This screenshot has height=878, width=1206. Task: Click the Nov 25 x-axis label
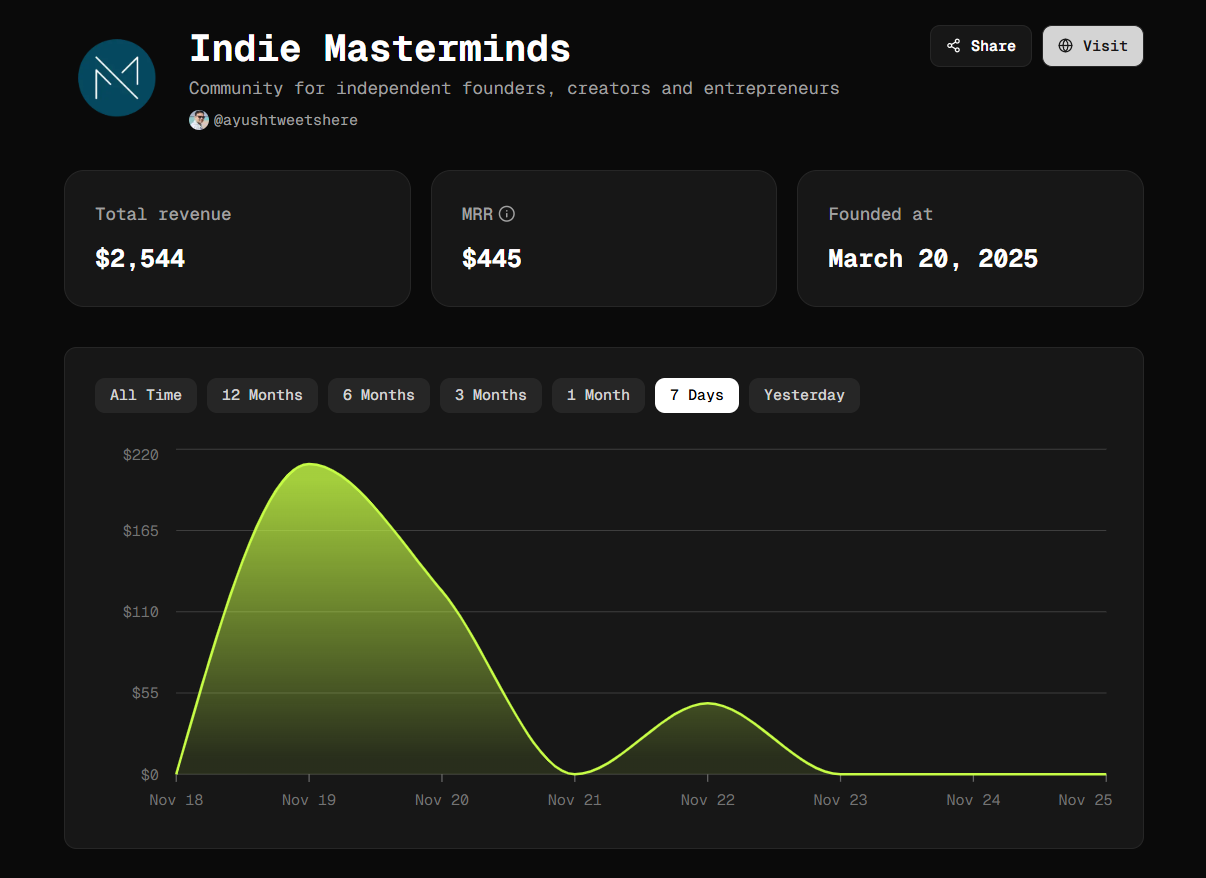pyautogui.click(x=1085, y=800)
